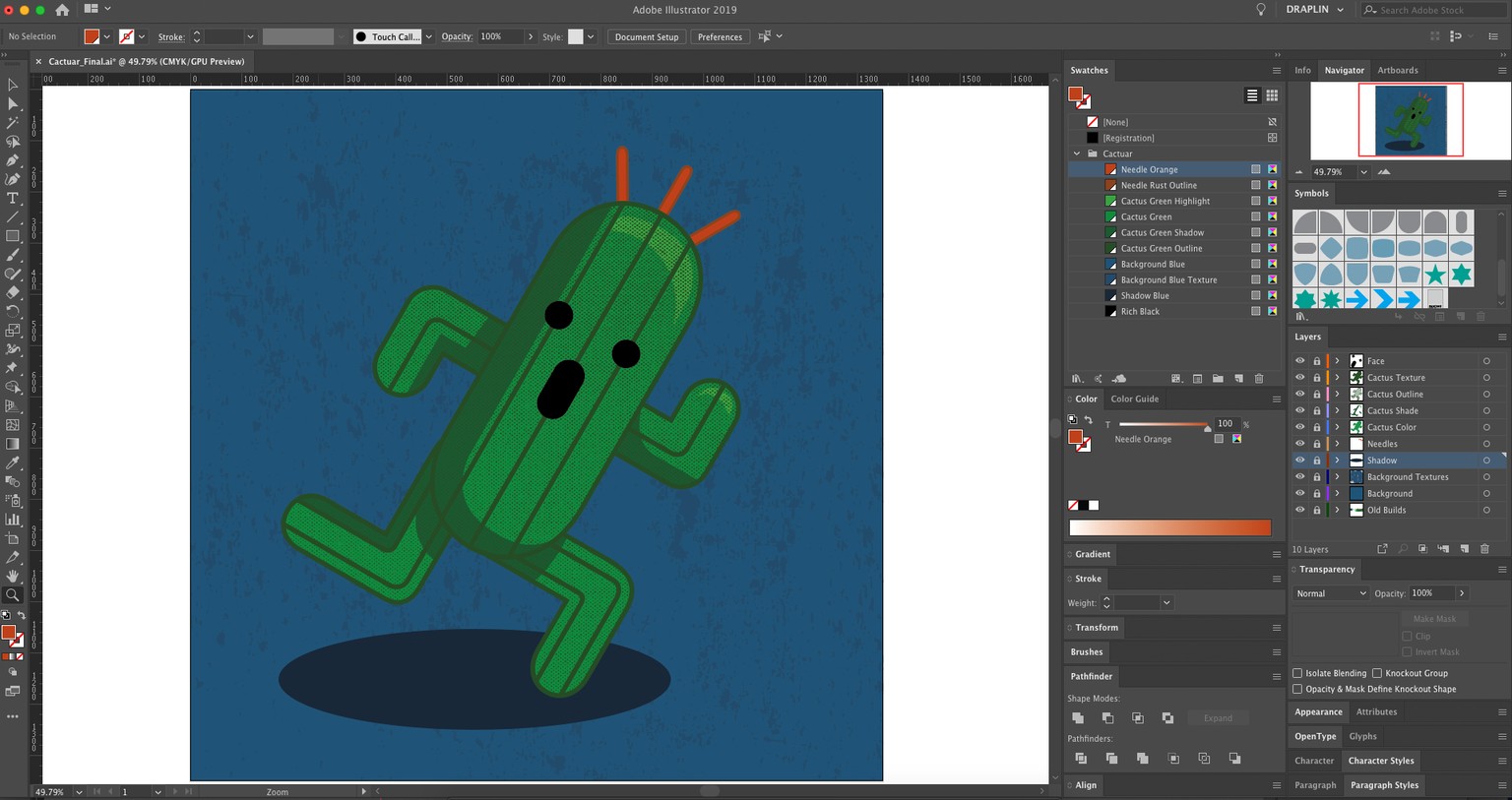Swap fill and stroke in Color panel
The image size is (1512, 800).
[x=1089, y=420]
